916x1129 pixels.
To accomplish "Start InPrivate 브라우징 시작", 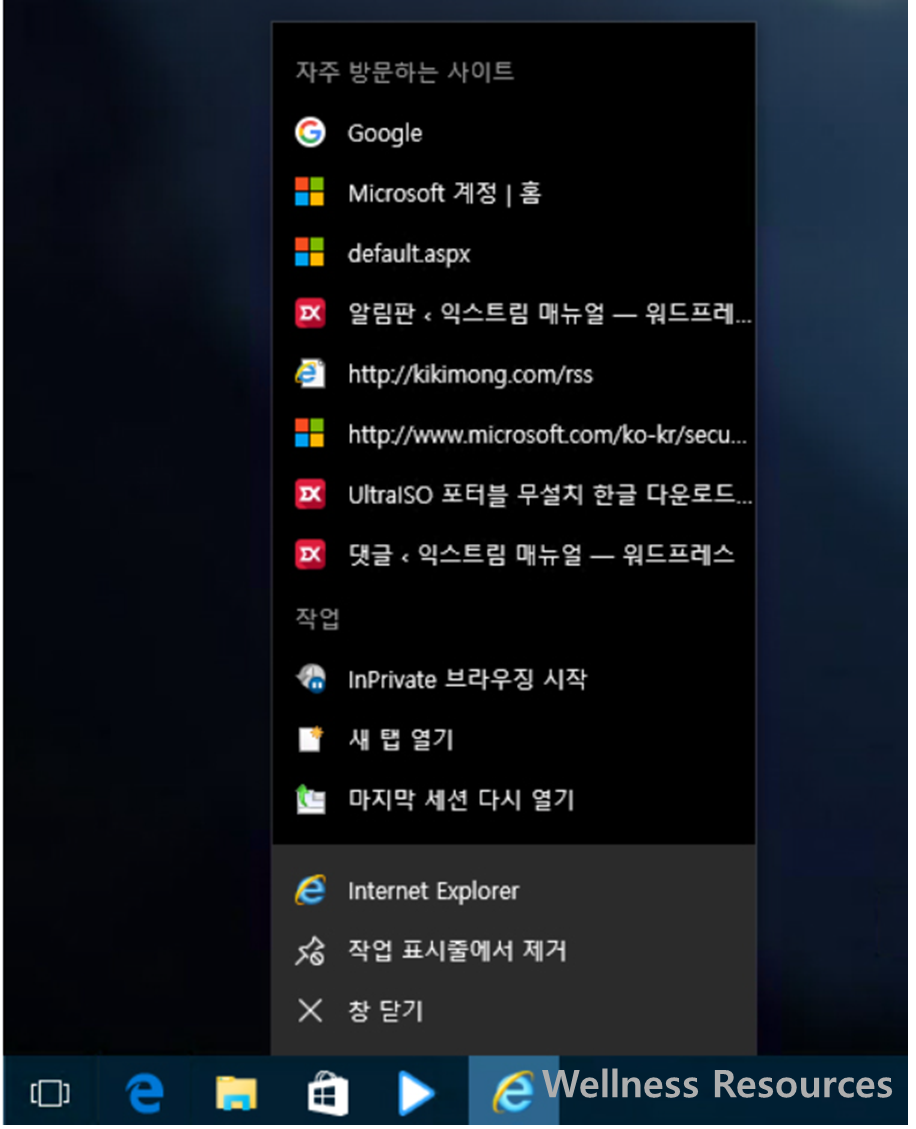I will point(513,679).
